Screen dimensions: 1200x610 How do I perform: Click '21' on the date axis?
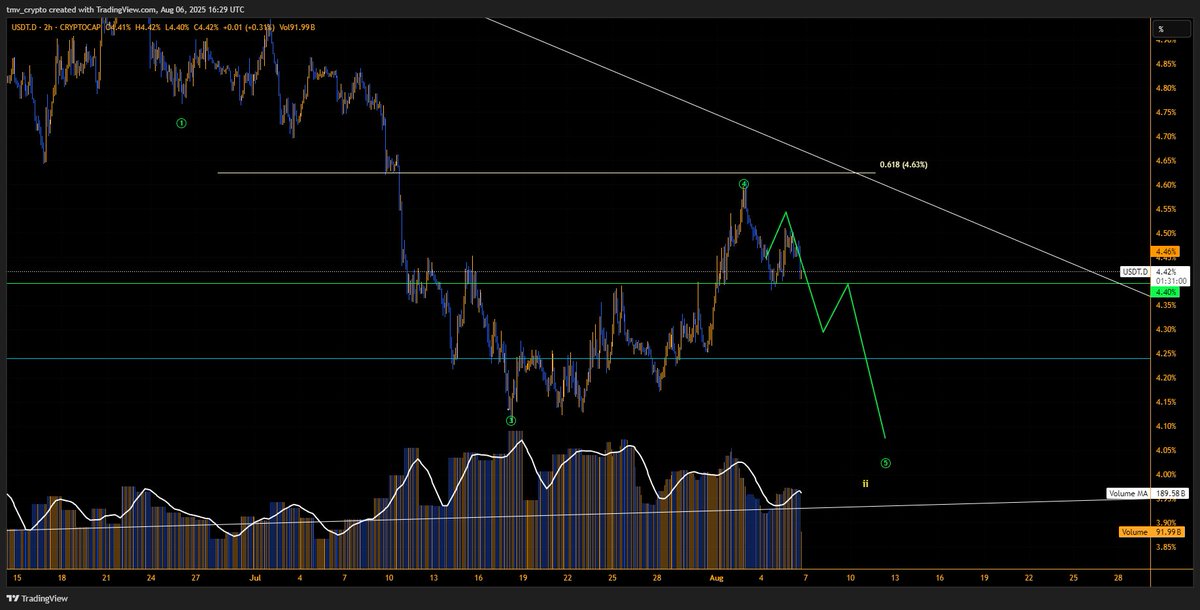[x=106, y=578]
